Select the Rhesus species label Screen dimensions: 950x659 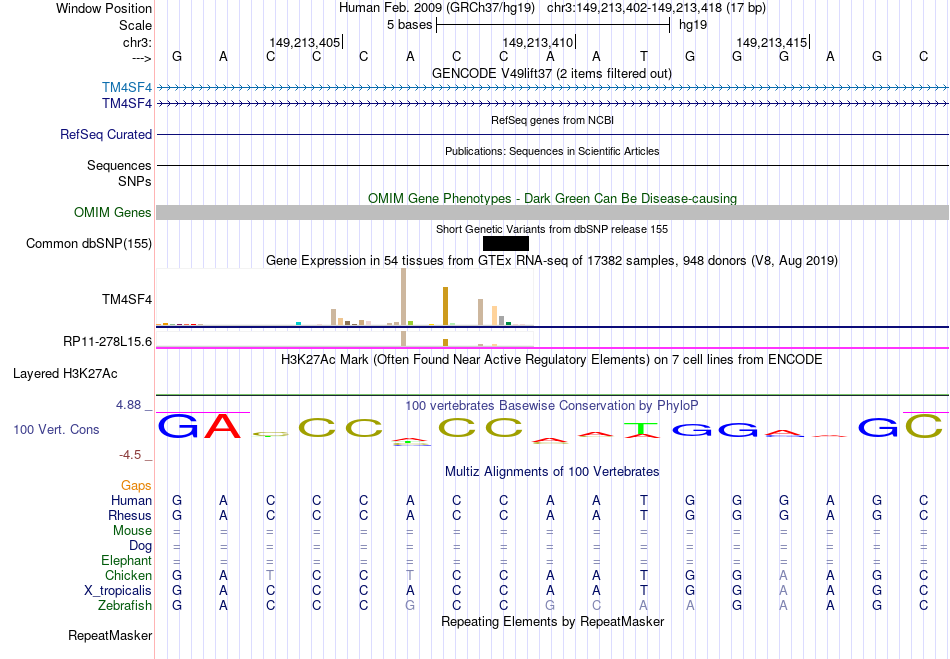point(130,515)
